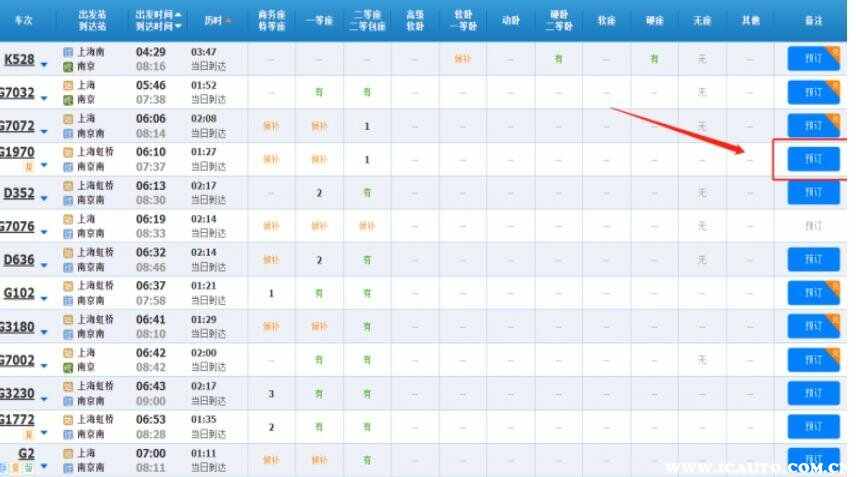
Task: Click the origin icon beside 上海 in G7076 row
Action: pos(68,219)
